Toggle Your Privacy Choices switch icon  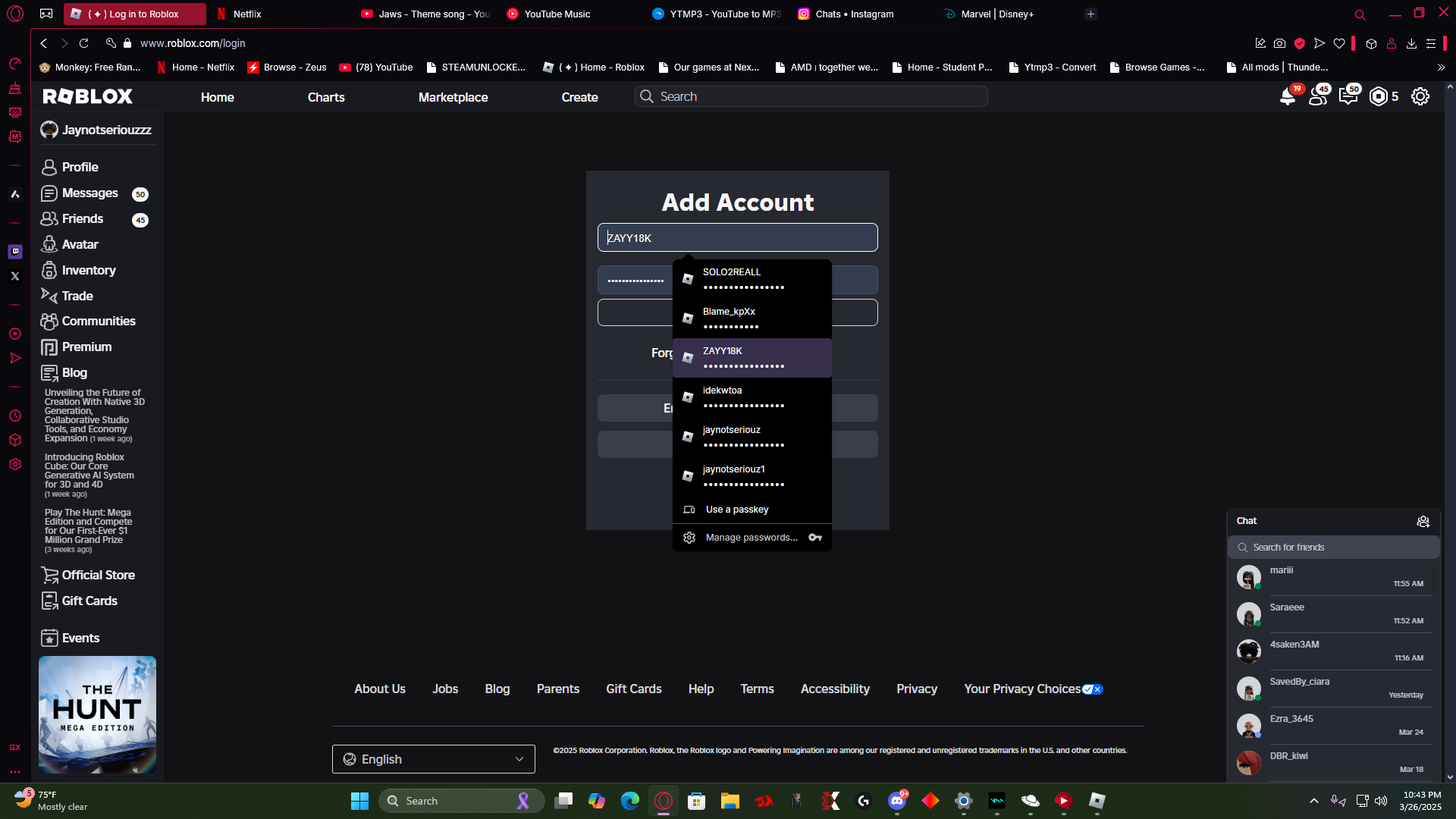1092,689
